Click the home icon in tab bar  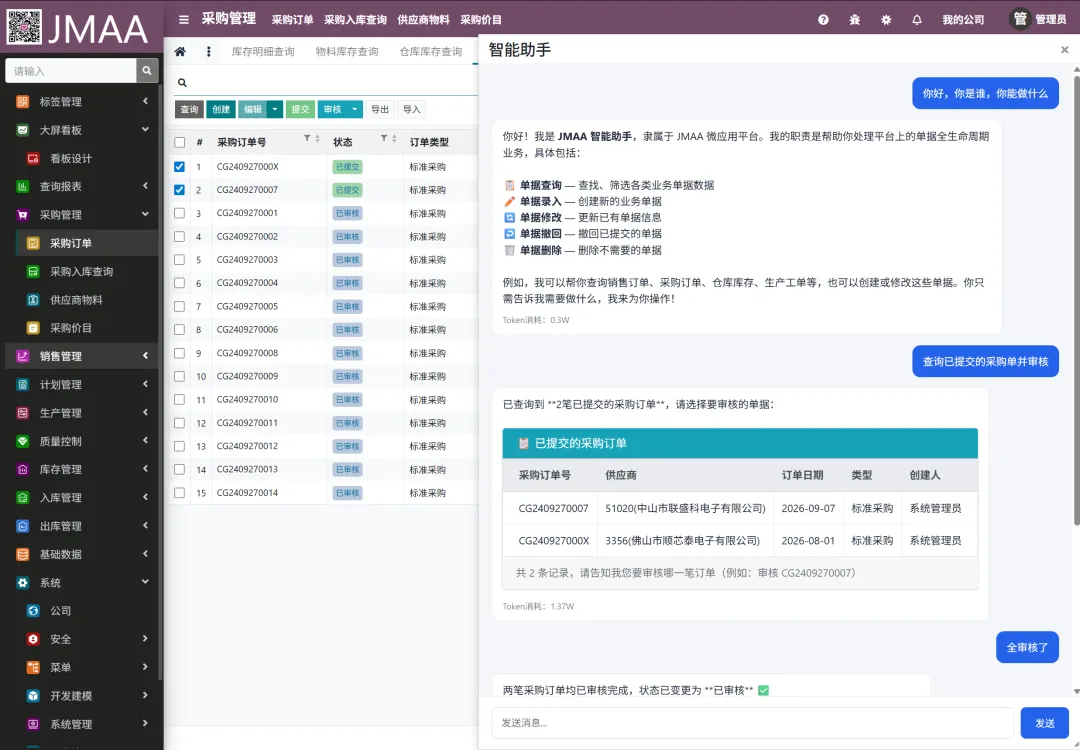point(180,52)
